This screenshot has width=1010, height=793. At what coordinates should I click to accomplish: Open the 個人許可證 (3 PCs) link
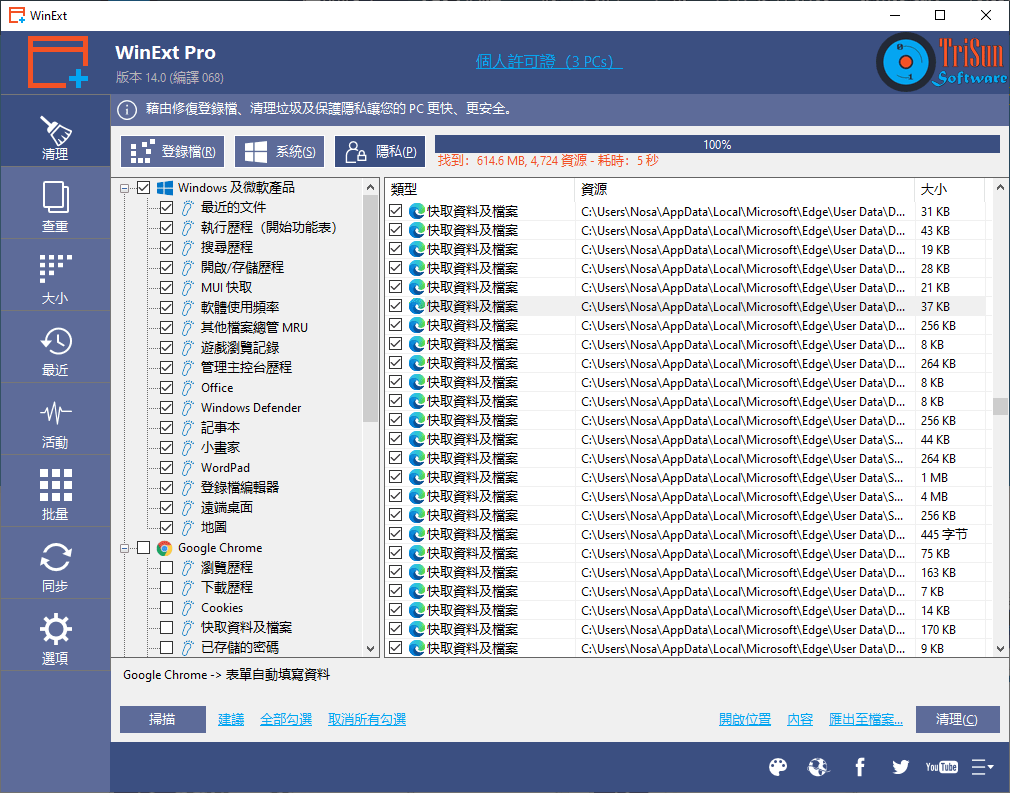pos(549,62)
